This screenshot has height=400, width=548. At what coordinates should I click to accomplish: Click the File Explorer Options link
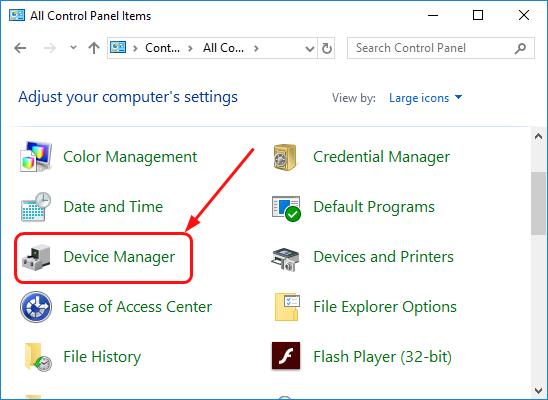point(385,307)
